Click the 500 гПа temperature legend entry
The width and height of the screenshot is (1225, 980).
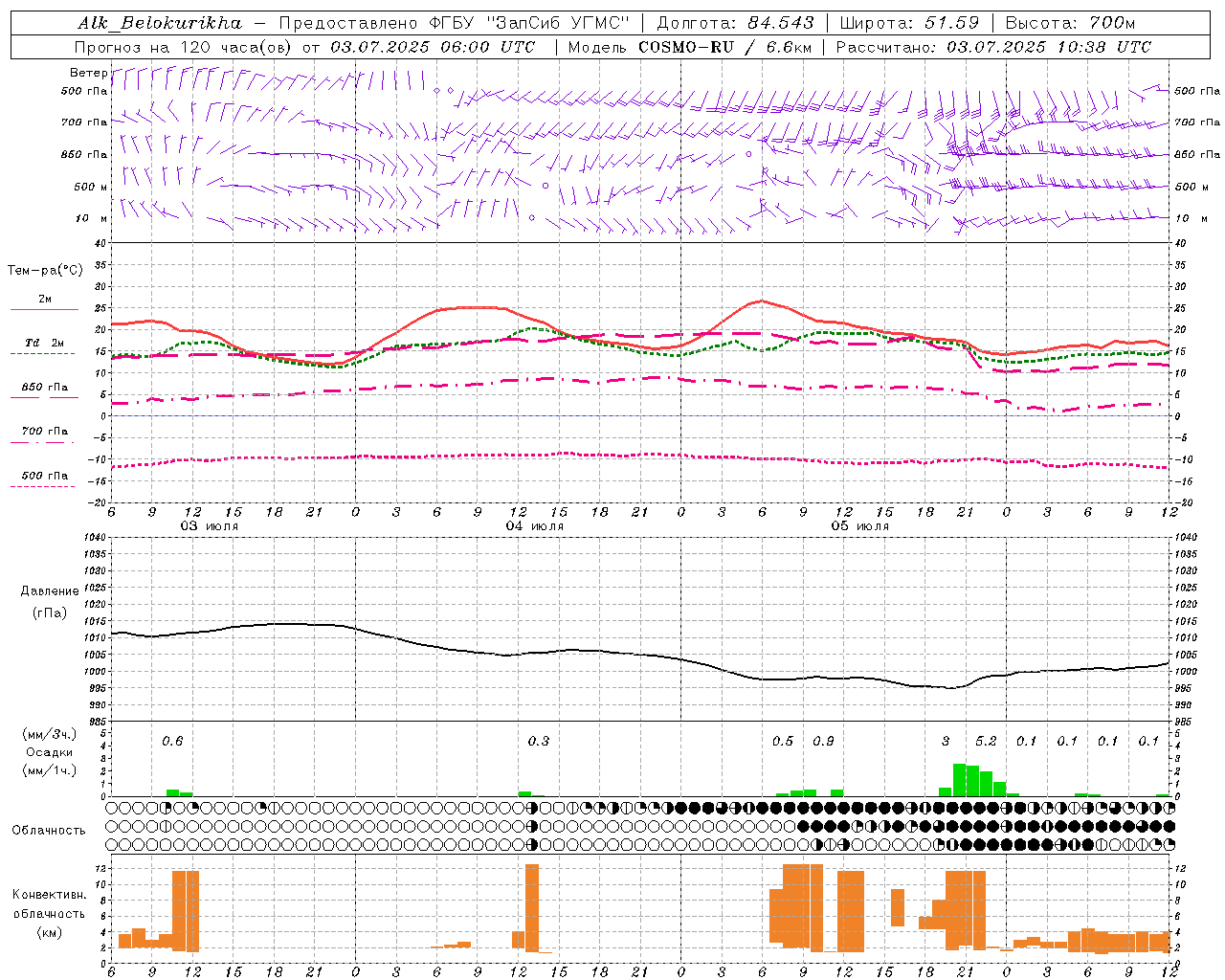tap(45, 476)
